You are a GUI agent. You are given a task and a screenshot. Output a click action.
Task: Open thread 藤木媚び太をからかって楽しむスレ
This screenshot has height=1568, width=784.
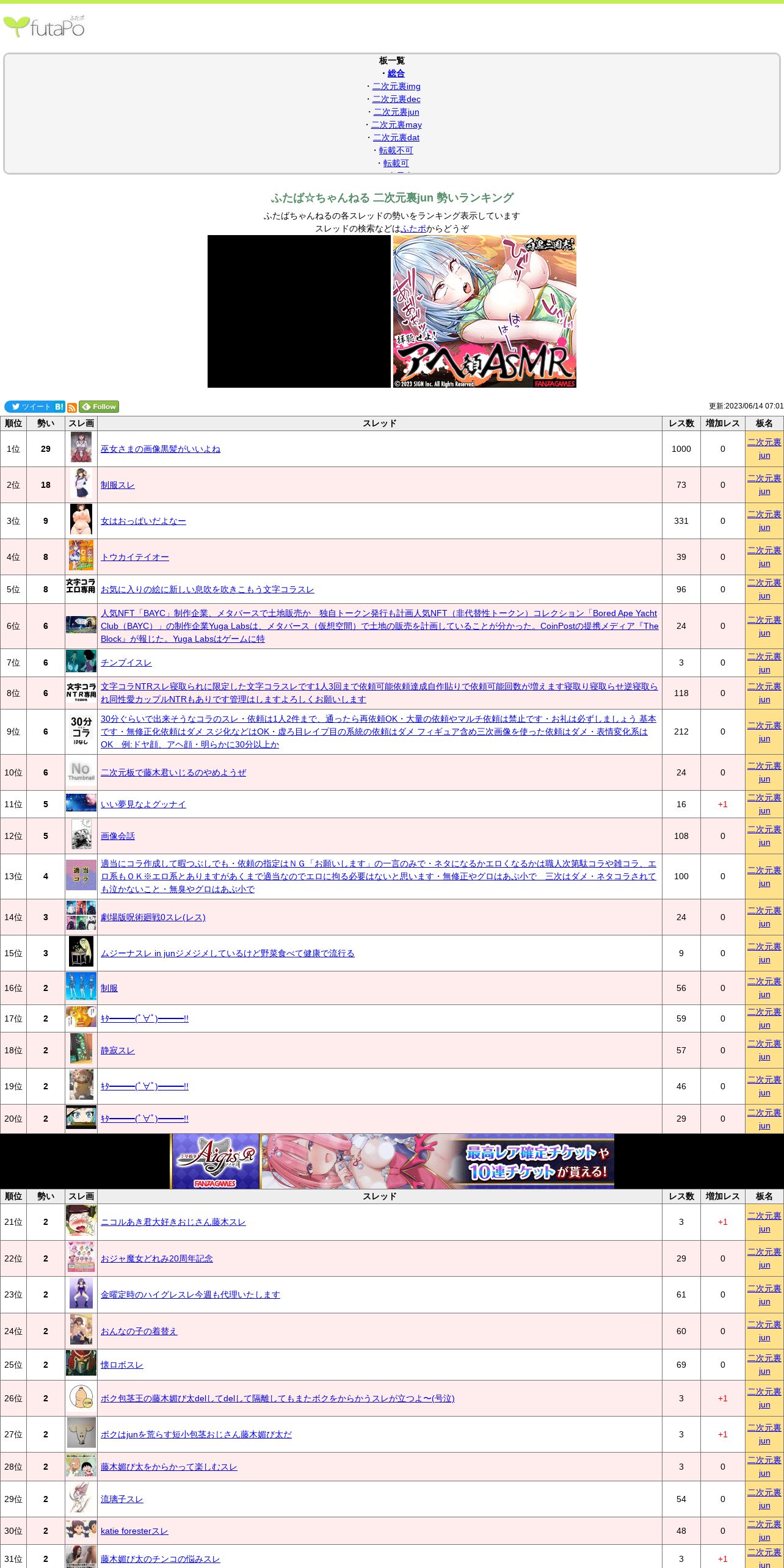pos(169,1467)
